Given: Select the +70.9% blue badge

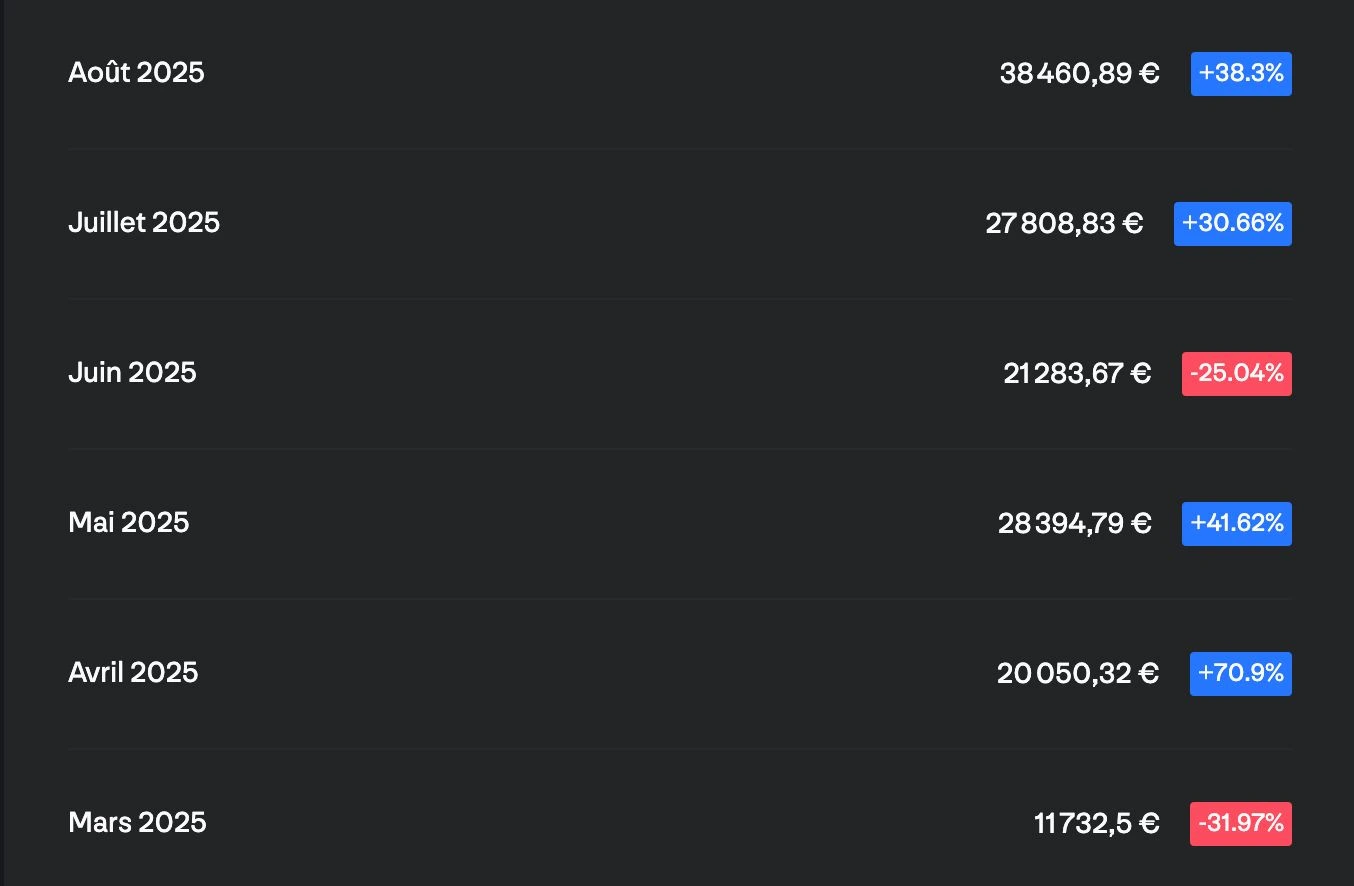Looking at the screenshot, I should 1240,674.
